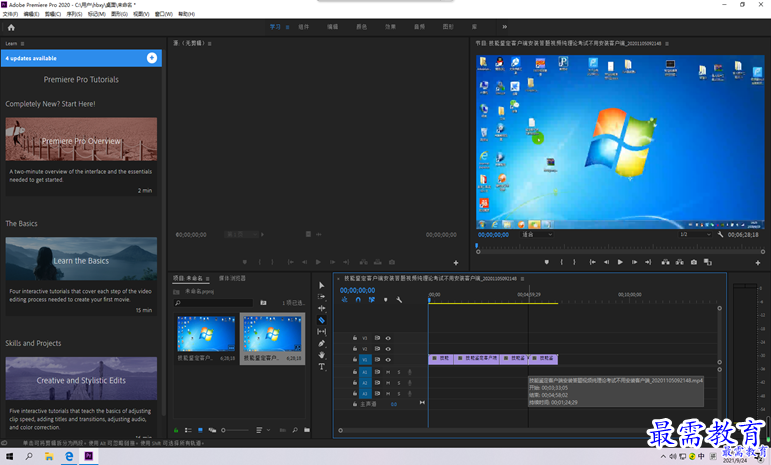Click Lift button in Program Monitor

point(665,262)
